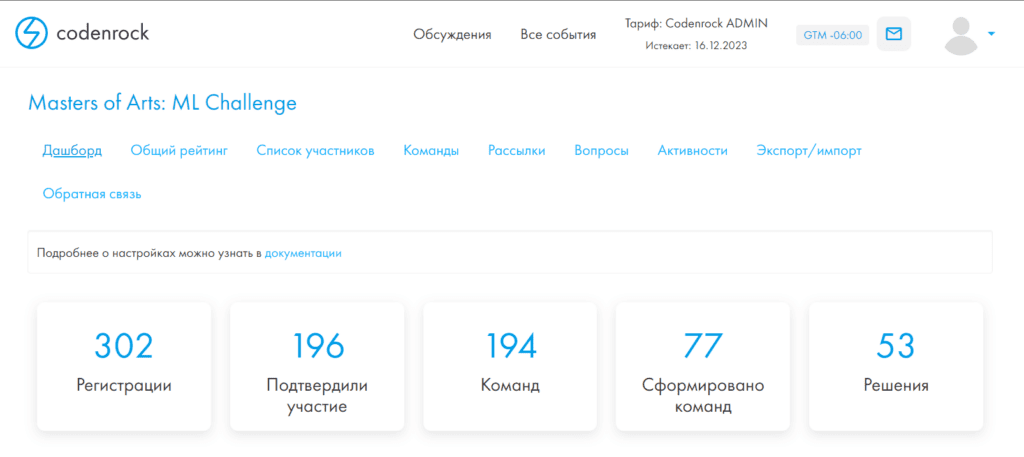Open the 302 Регистрации card
The width and height of the screenshot is (1024, 457).
point(124,366)
